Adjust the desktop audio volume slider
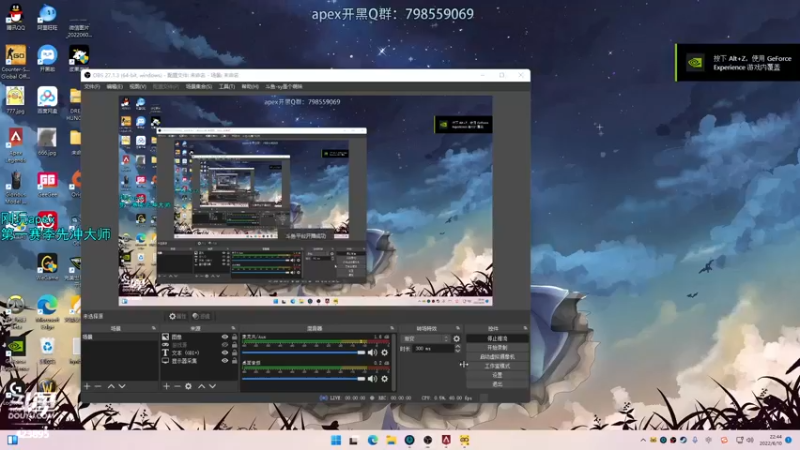Viewport: 800px width, 450px height. click(x=304, y=379)
